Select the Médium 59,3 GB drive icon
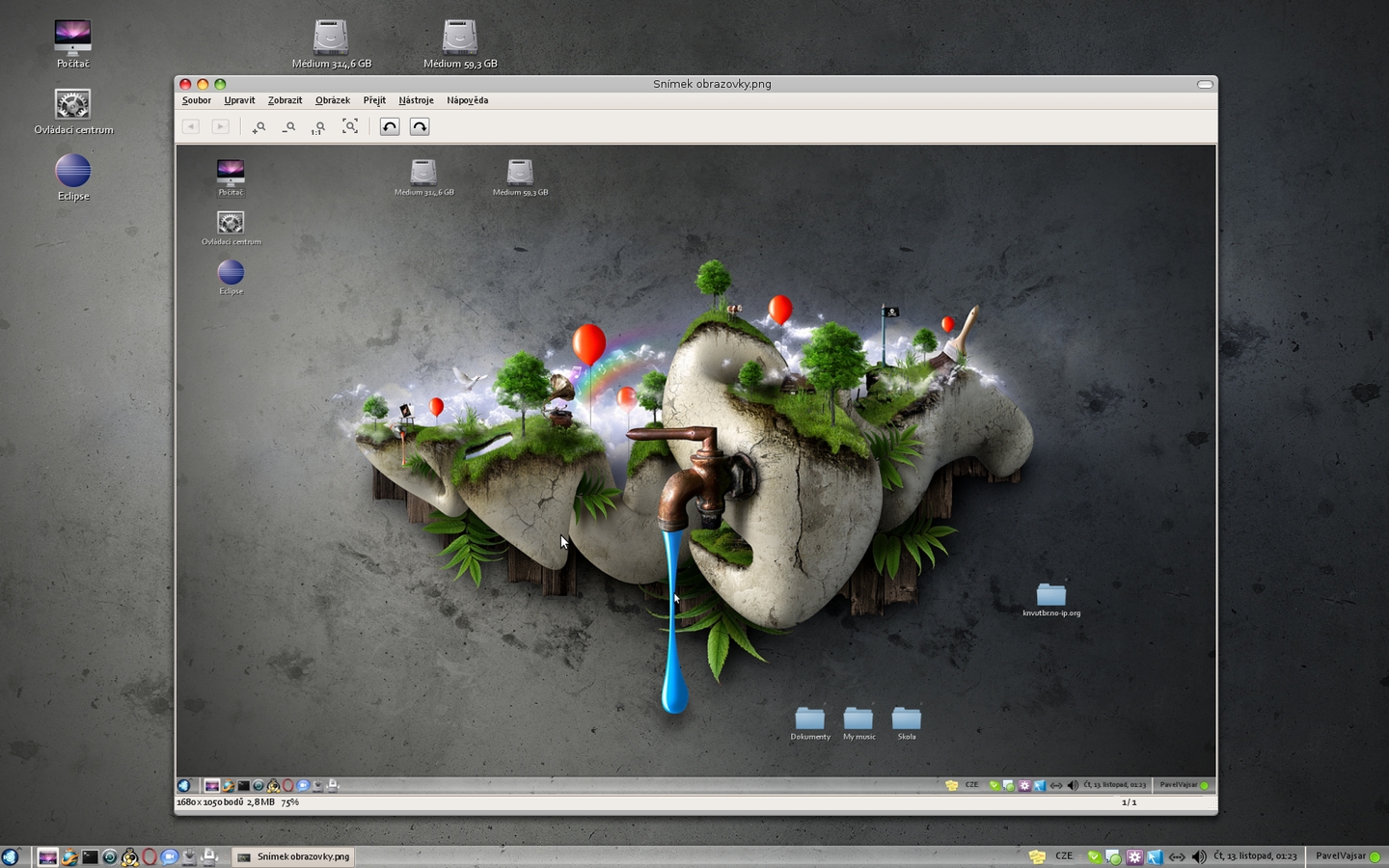 point(460,44)
